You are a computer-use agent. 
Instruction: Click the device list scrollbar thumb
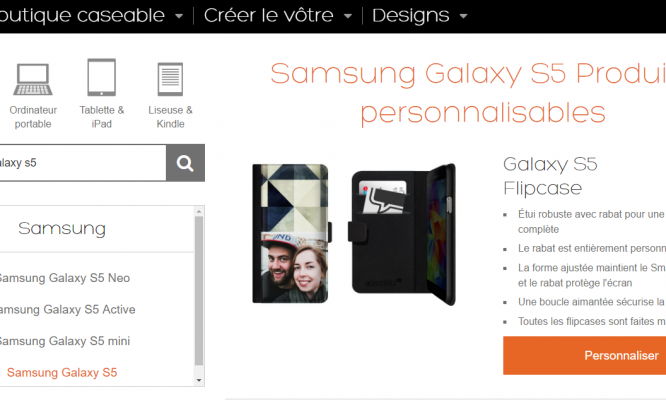(x=199, y=291)
